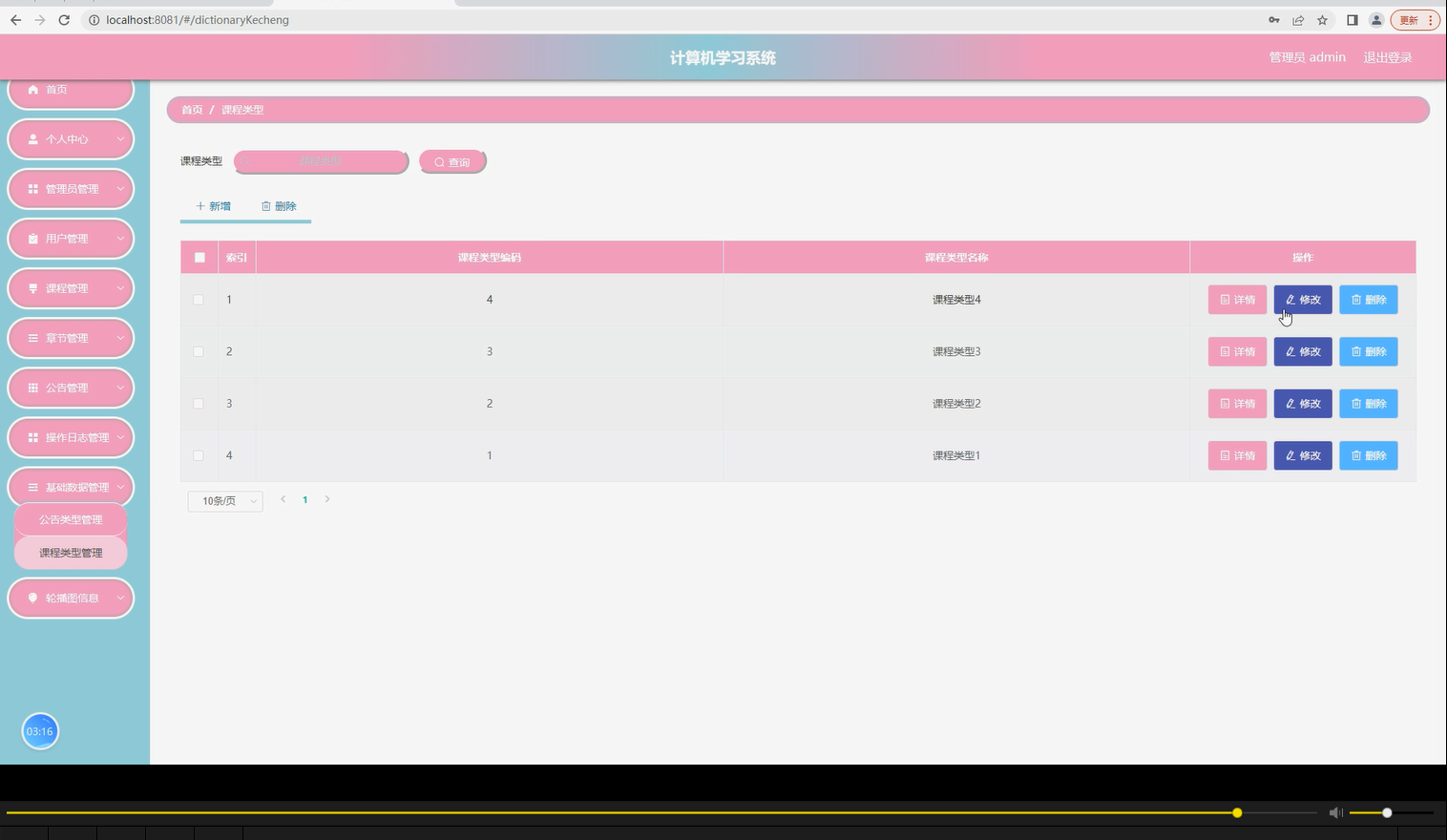
Task: Click 修改 for 课程类型1
Action: (x=1303, y=455)
